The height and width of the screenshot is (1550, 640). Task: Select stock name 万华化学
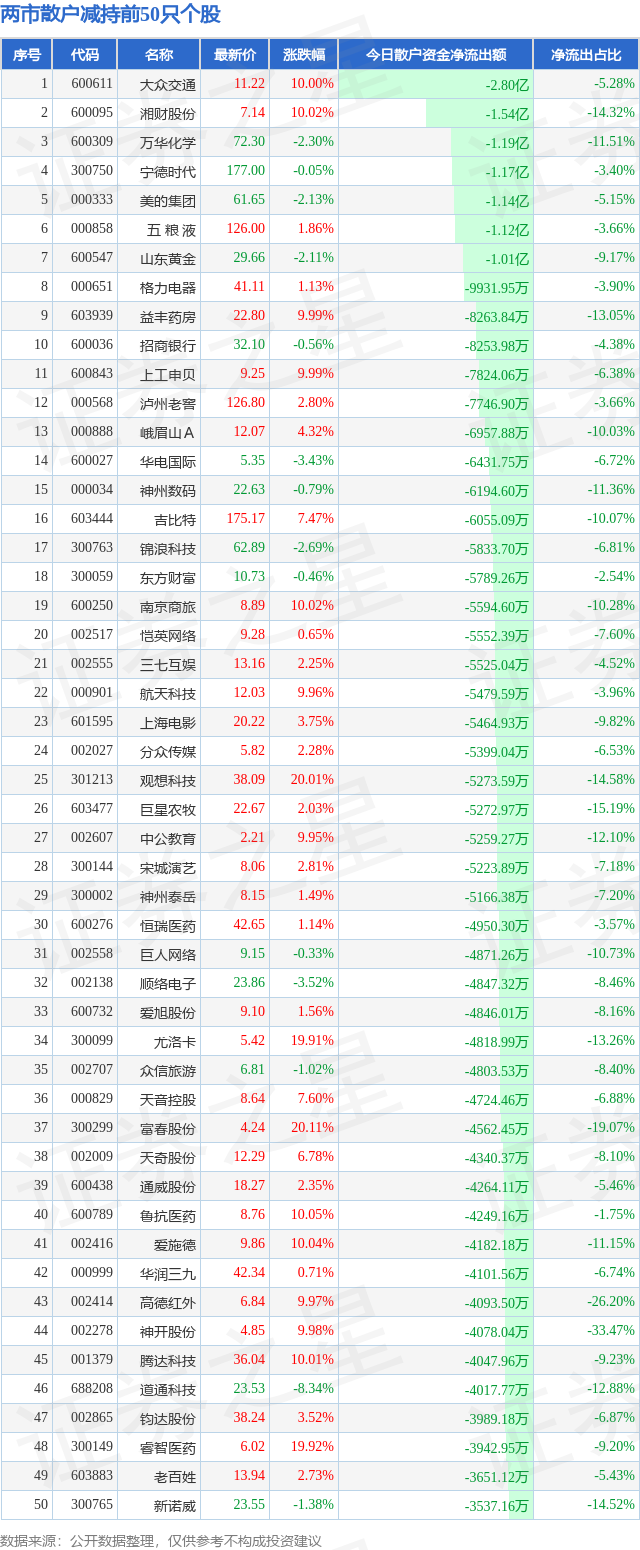(168, 142)
